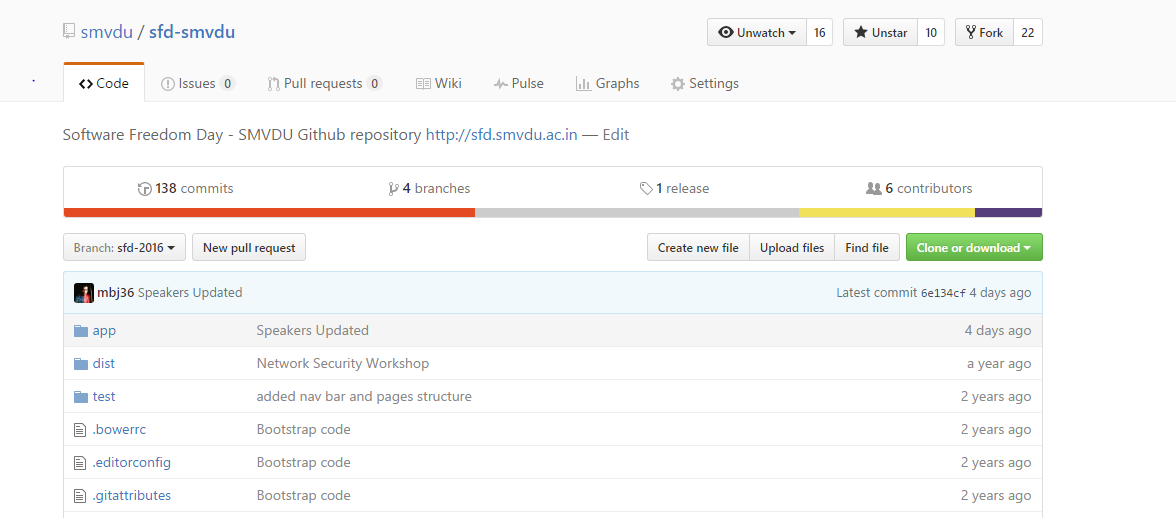Open the Wiki tab
The width and height of the screenshot is (1176, 518).
coord(439,84)
